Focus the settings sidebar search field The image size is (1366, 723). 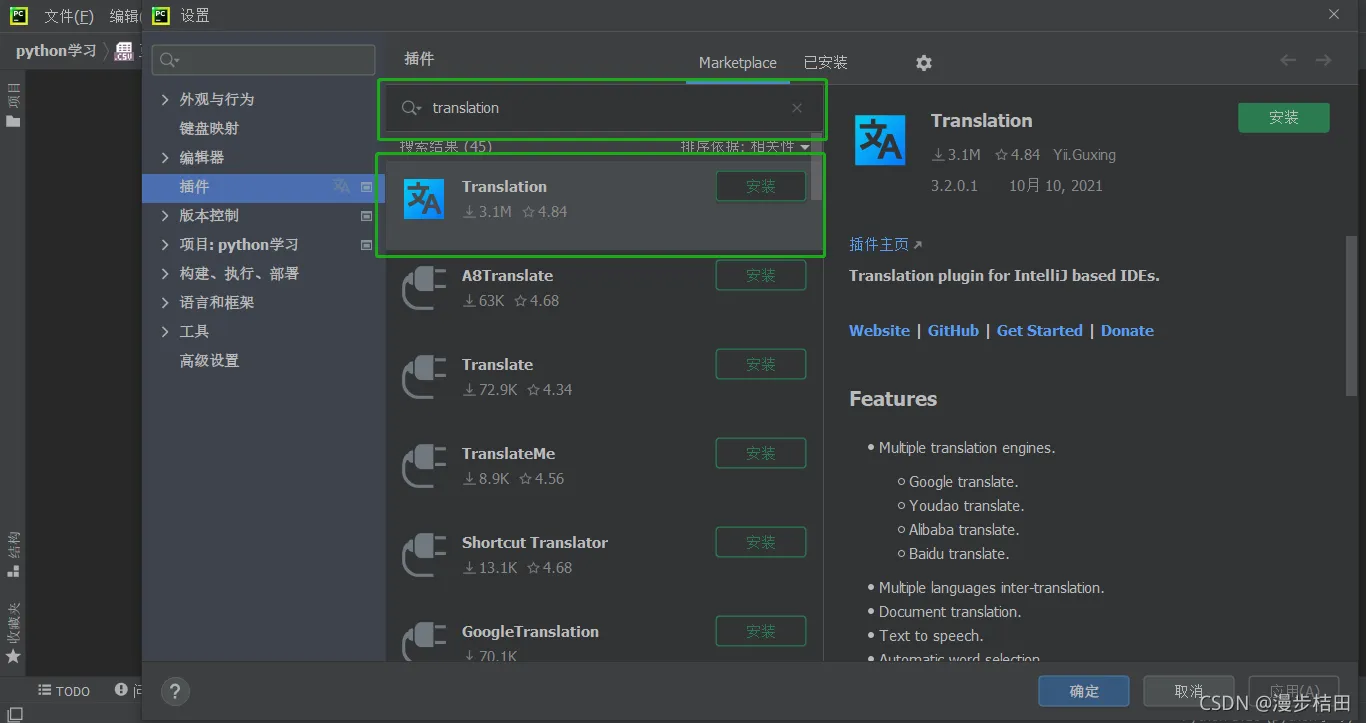[x=264, y=60]
